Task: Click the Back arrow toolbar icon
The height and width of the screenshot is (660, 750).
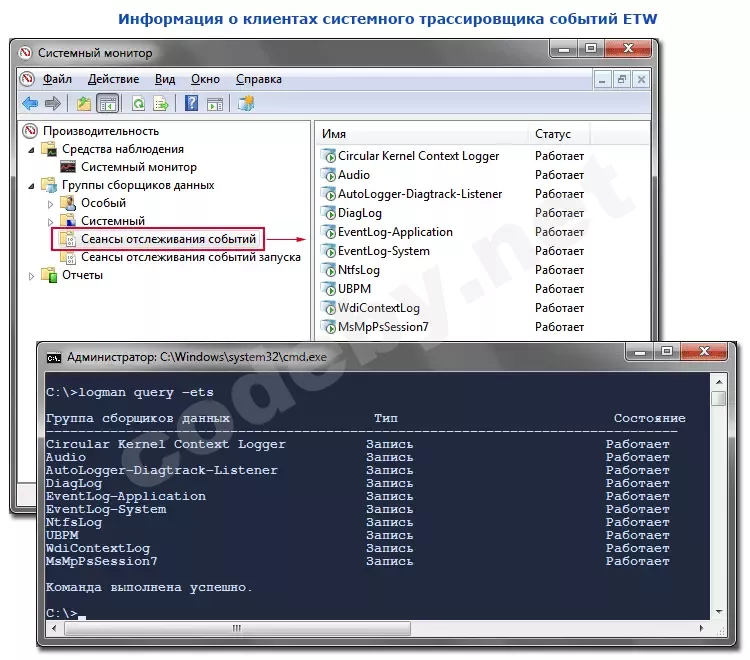Action: coord(30,103)
